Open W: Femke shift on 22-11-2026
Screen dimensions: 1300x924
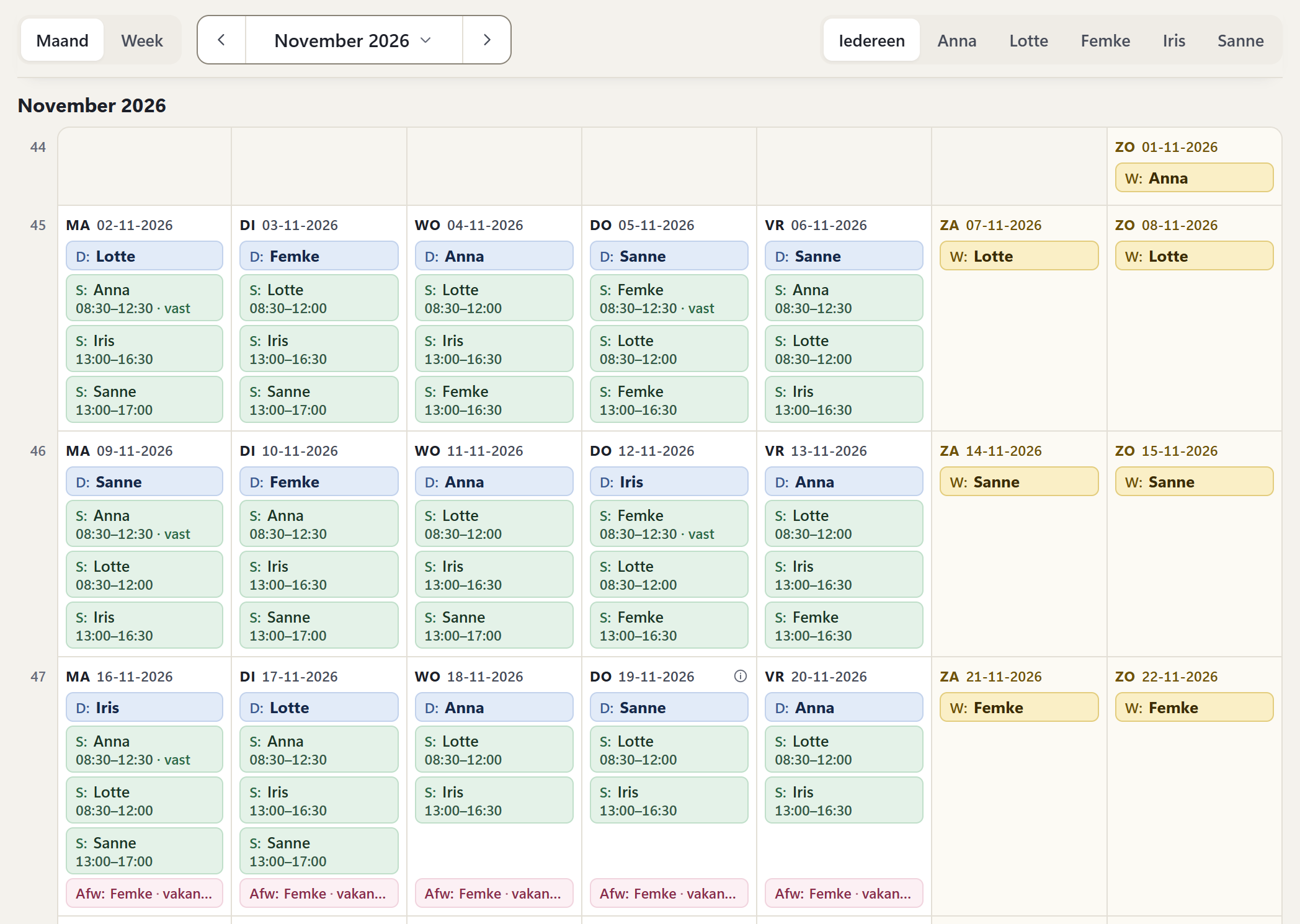point(1194,708)
